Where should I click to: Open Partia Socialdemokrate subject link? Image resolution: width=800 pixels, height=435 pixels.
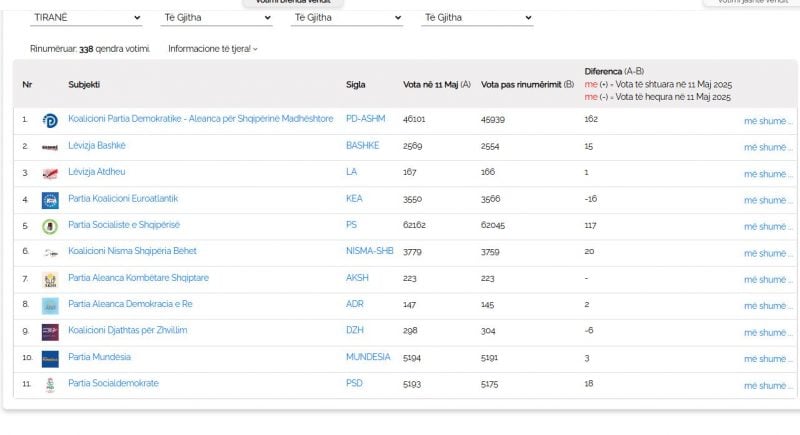[113, 383]
